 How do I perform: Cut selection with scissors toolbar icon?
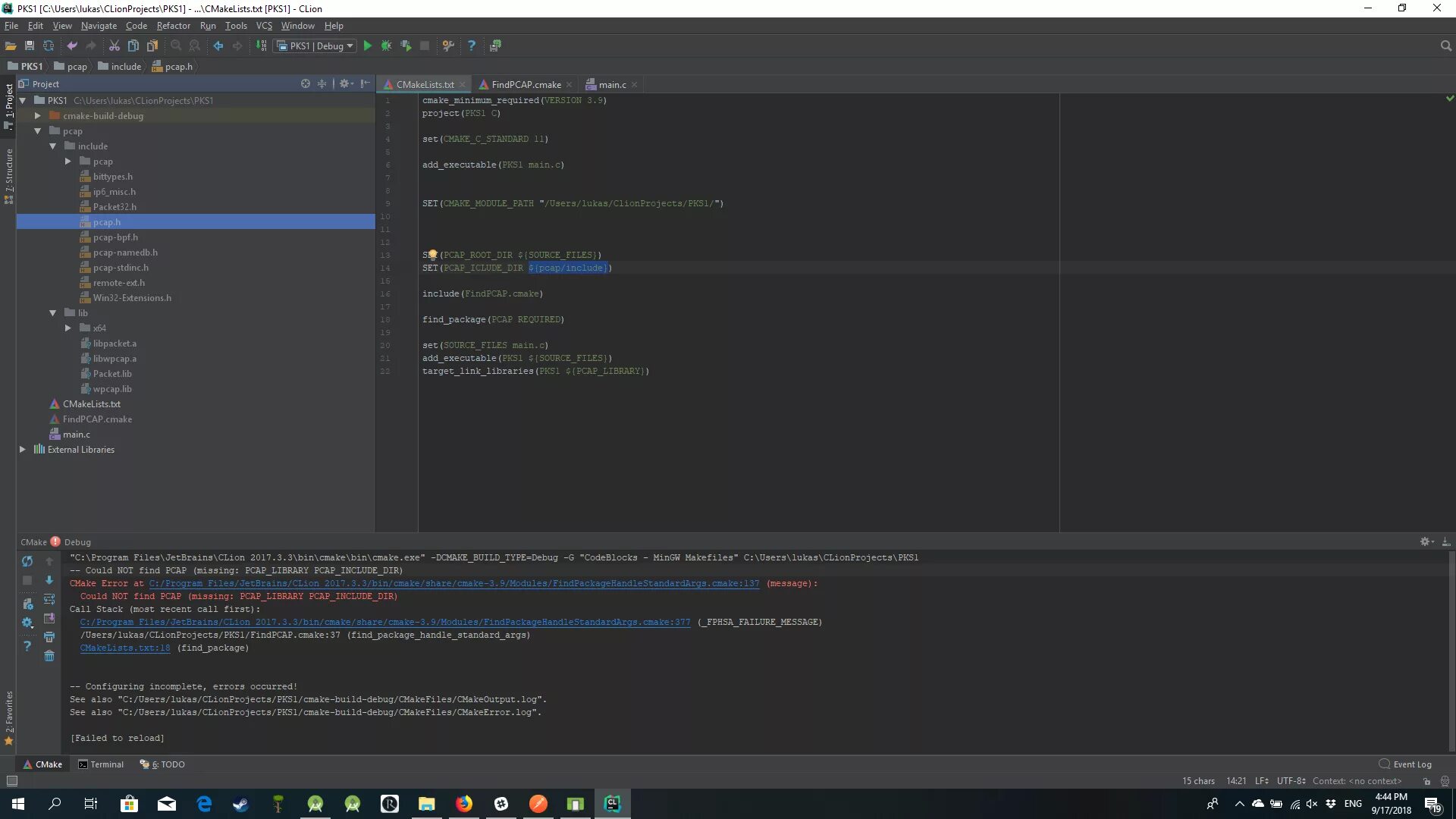(x=115, y=46)
